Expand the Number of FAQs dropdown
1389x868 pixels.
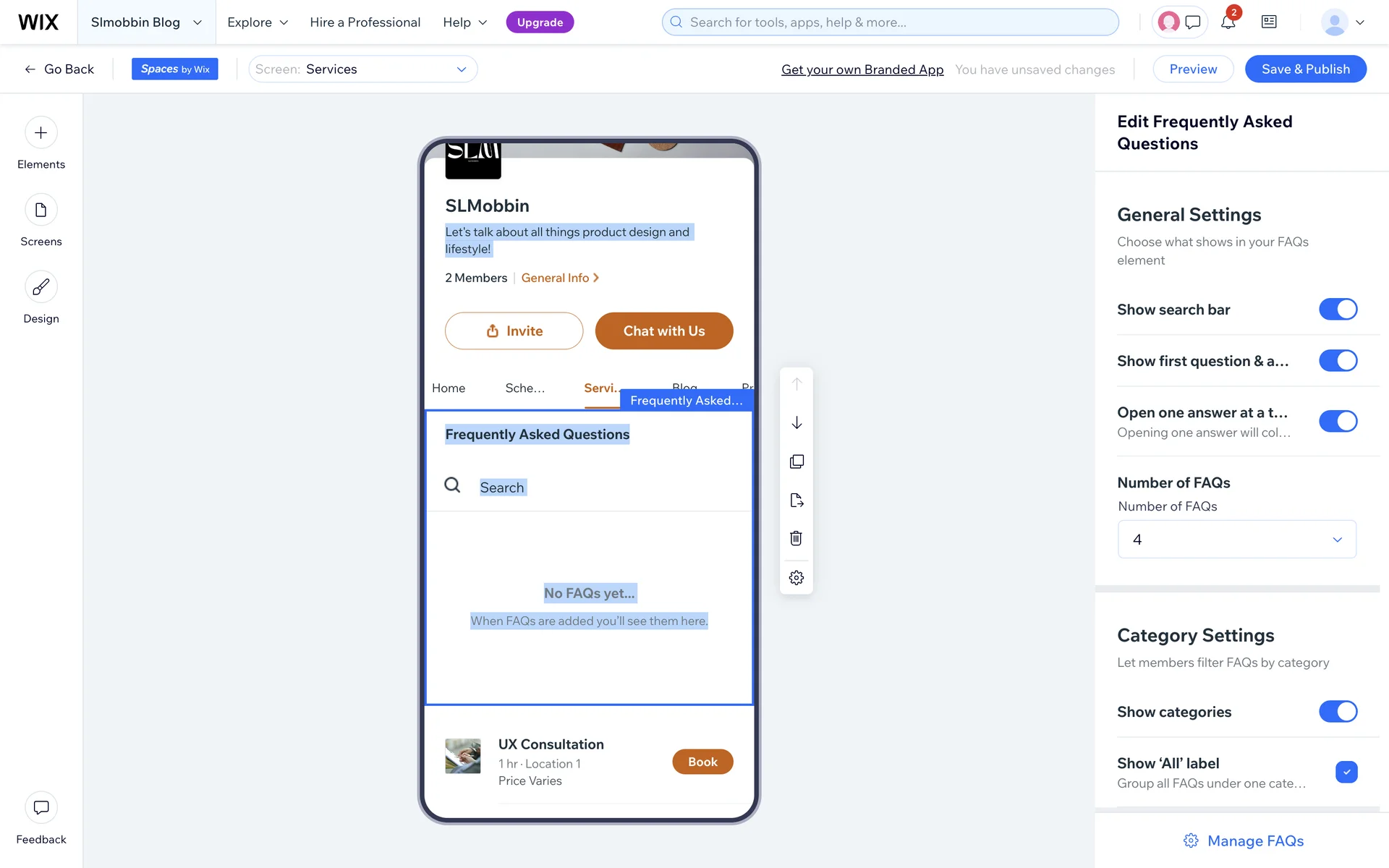tap(1236, 540)
